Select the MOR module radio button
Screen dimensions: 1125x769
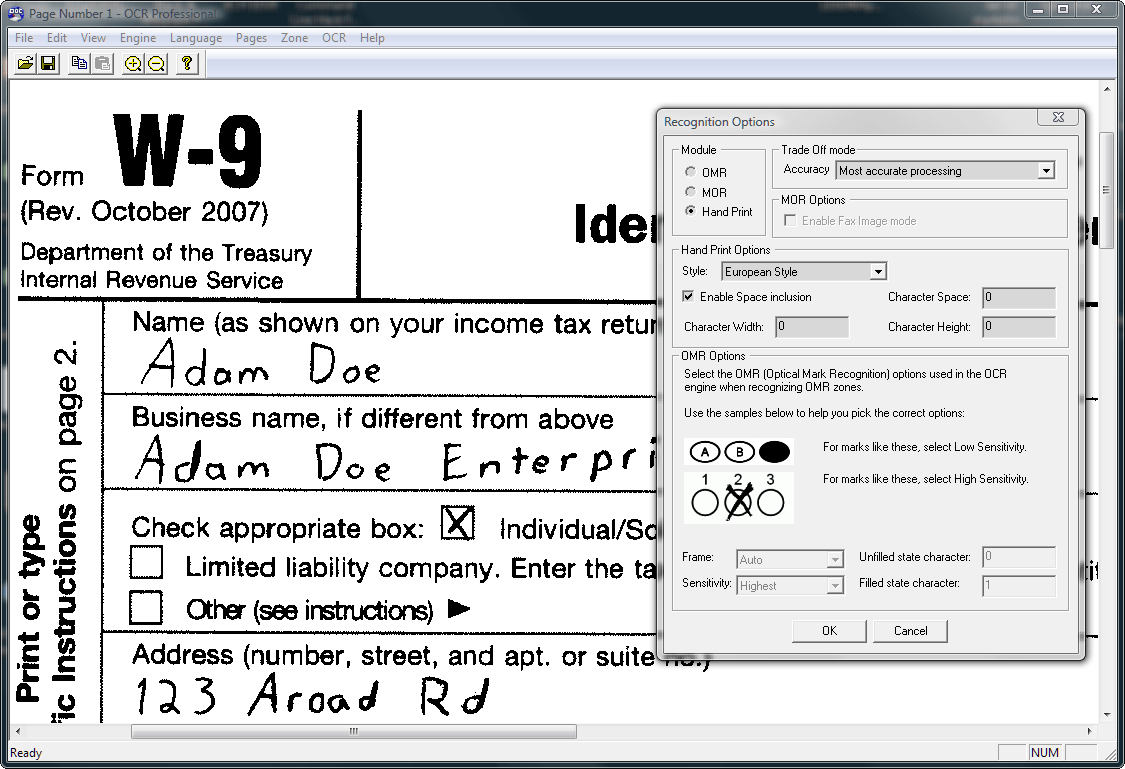(690, 192)
